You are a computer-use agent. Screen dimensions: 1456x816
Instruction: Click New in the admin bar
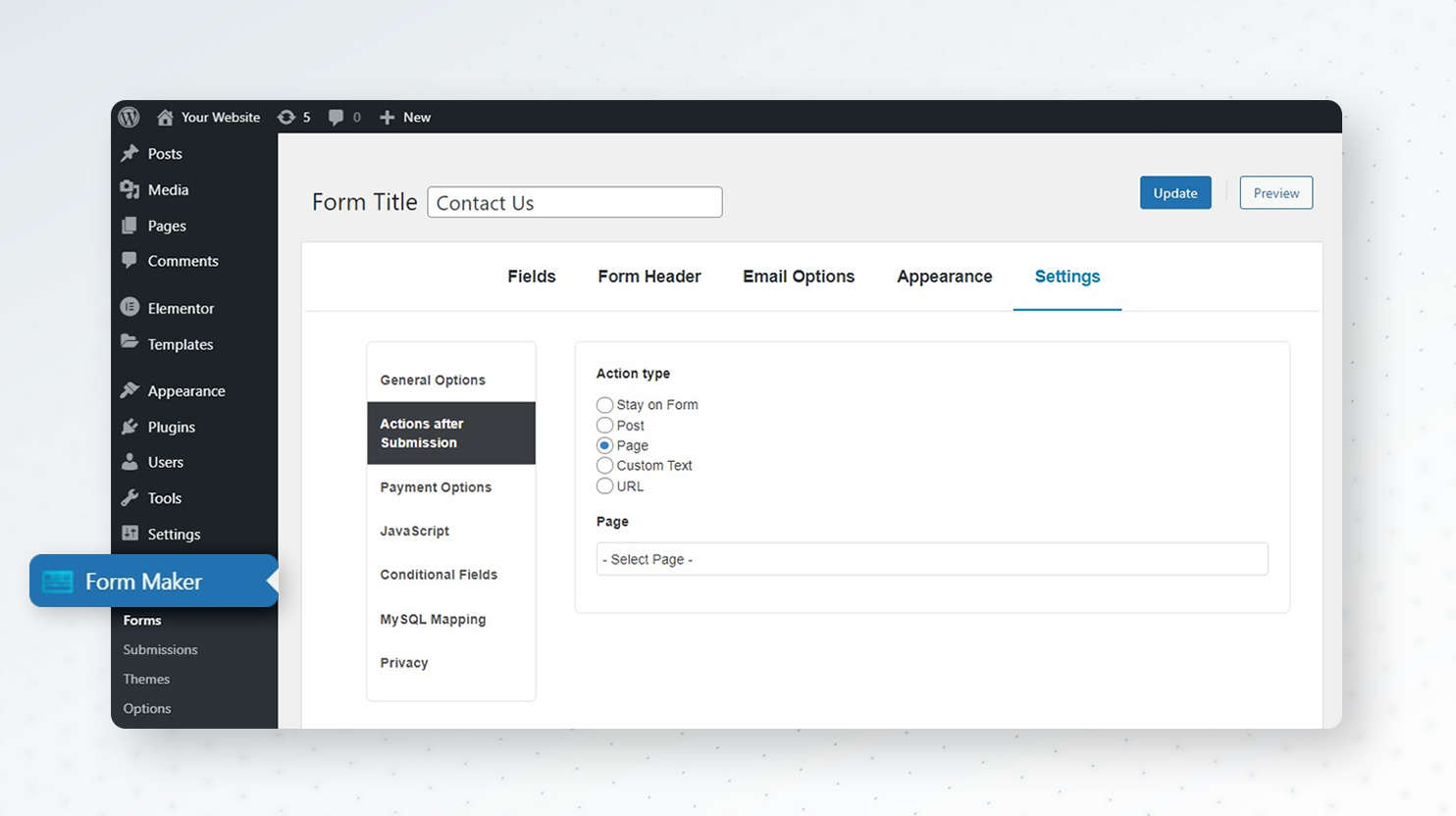click(417, 117)
